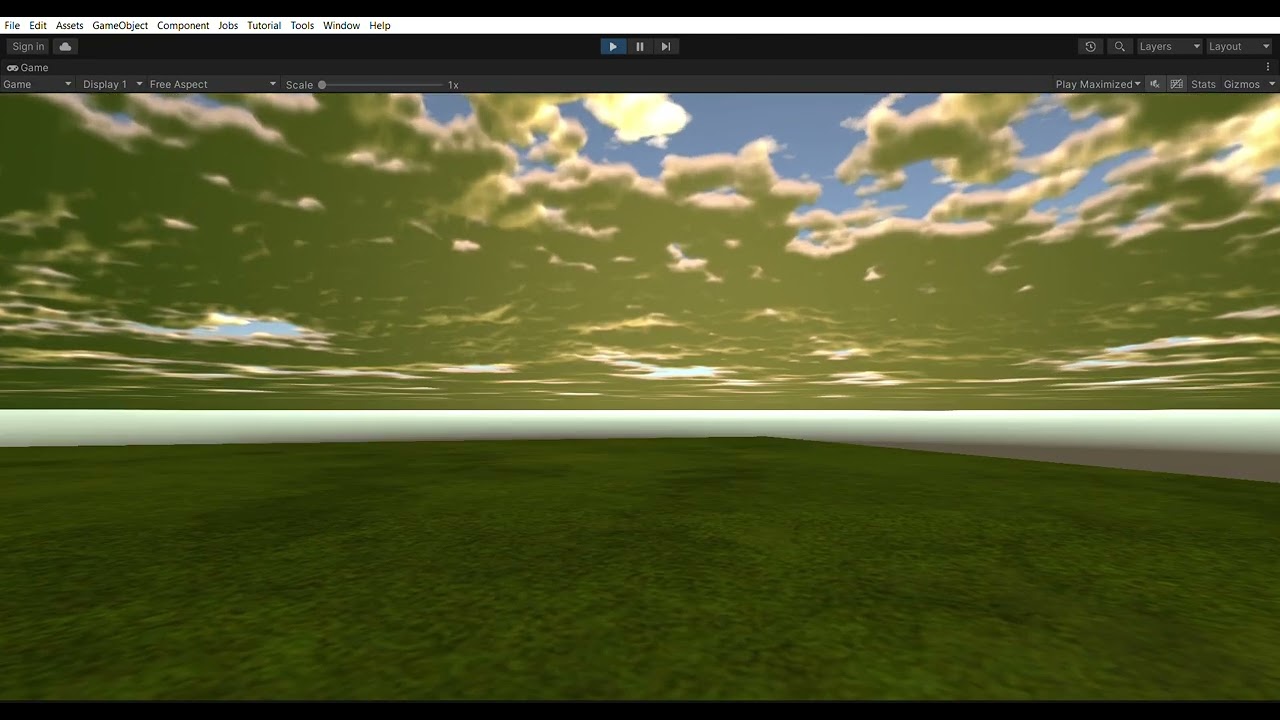Open the Display 1 dropdown
Image resolution: width=1280 pixels, height=720 pixels.
coord(112,84)
